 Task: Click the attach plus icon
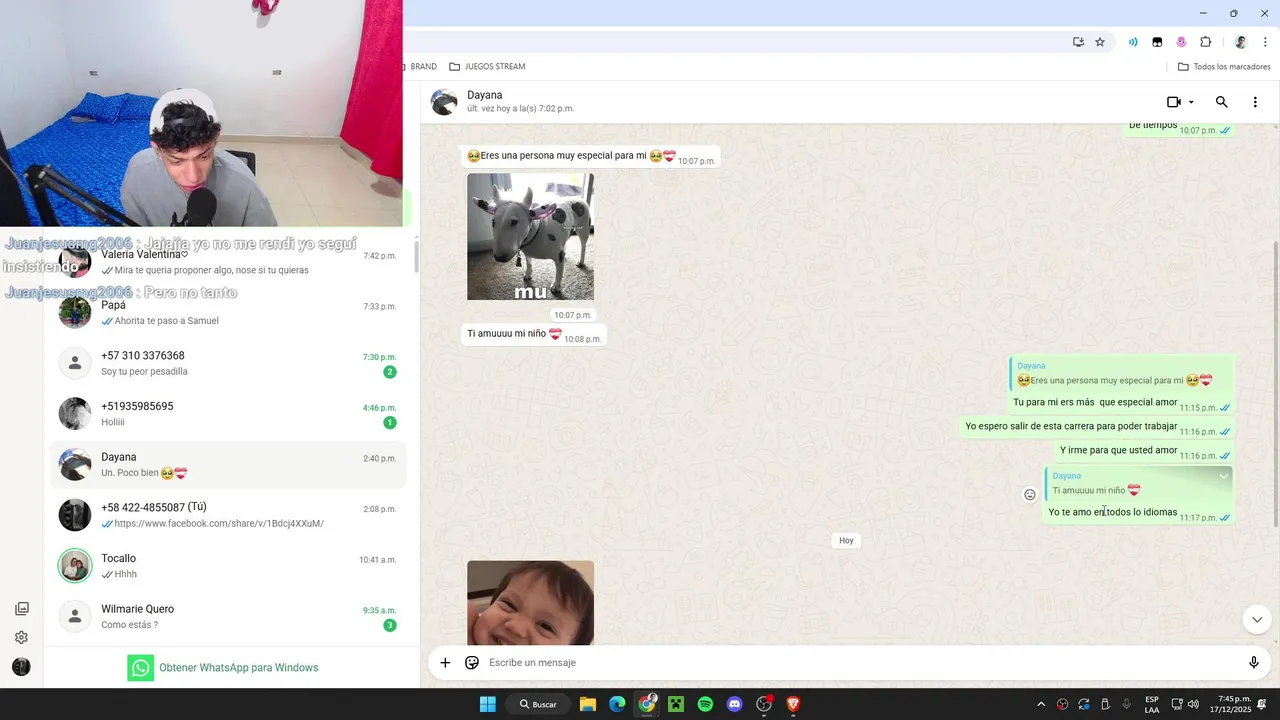point(445,662)
